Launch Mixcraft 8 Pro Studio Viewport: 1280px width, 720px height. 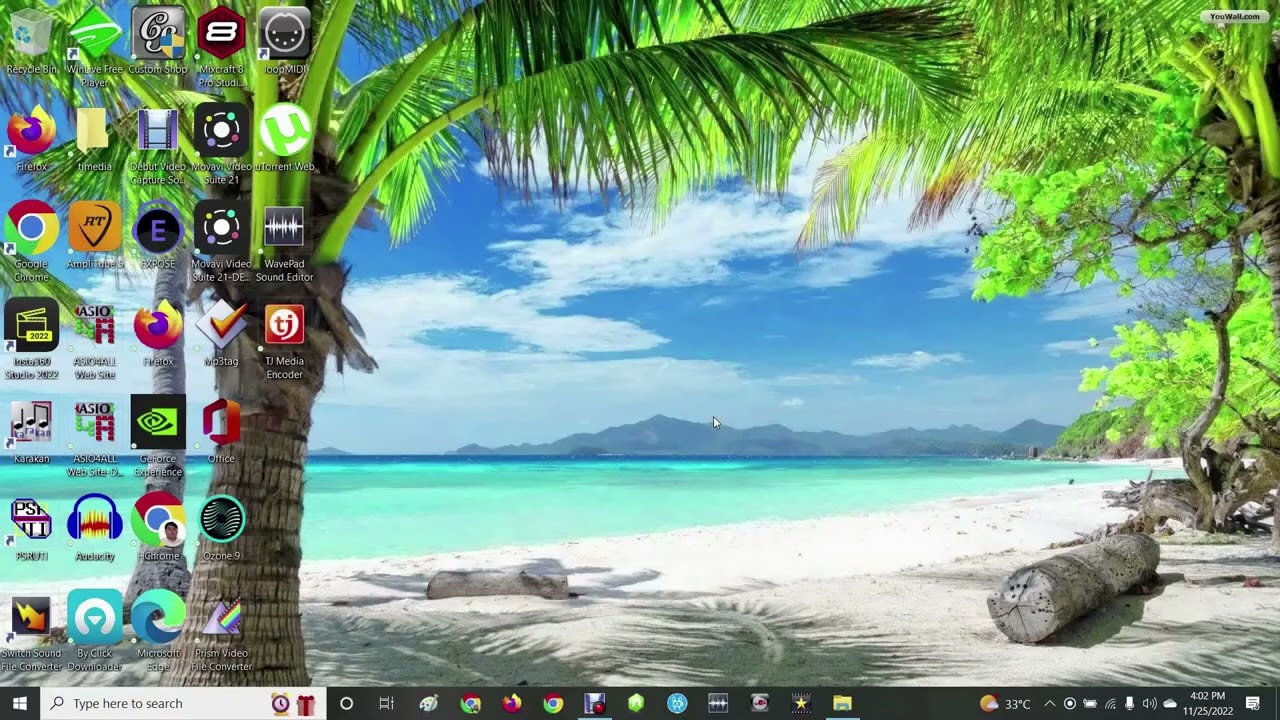click(x=221, y=47)
